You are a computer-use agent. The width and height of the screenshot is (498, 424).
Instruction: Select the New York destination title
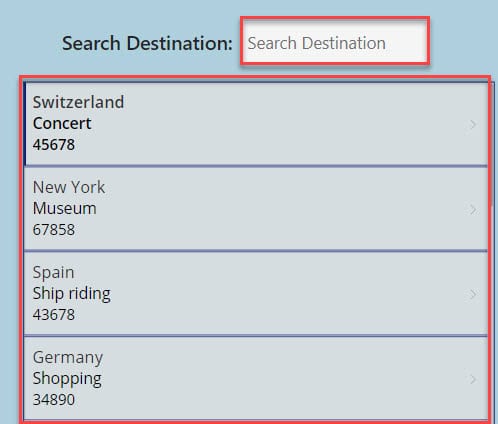(x=69, y=187)
